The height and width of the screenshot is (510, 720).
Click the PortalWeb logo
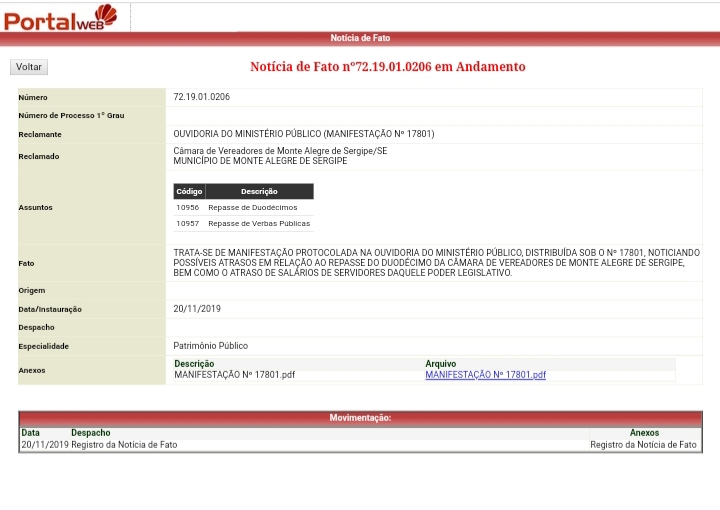62,17
